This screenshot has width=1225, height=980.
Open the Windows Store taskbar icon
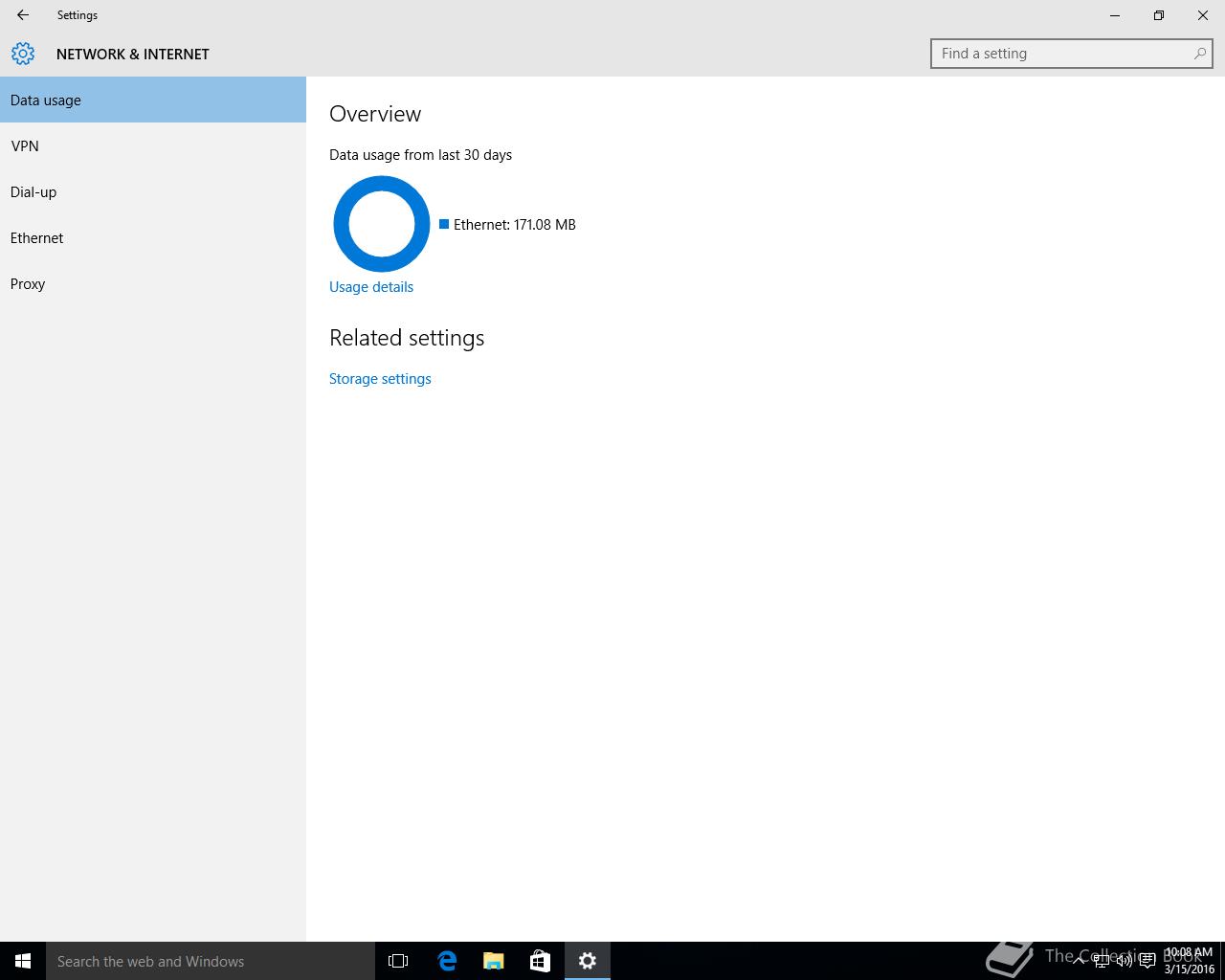click(540, 961)
